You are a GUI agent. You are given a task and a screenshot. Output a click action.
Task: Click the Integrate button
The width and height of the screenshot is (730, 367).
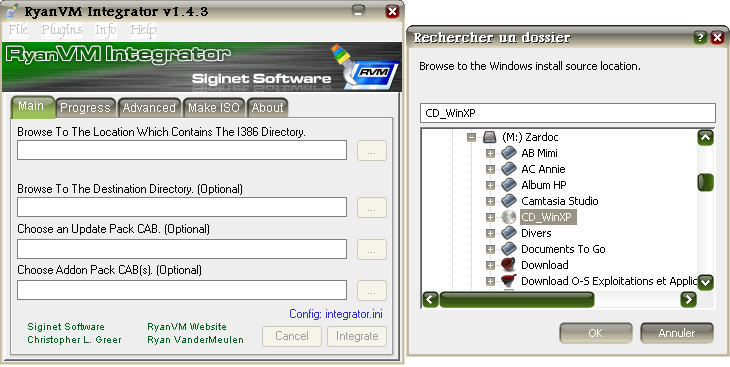[x=357, y=336]
